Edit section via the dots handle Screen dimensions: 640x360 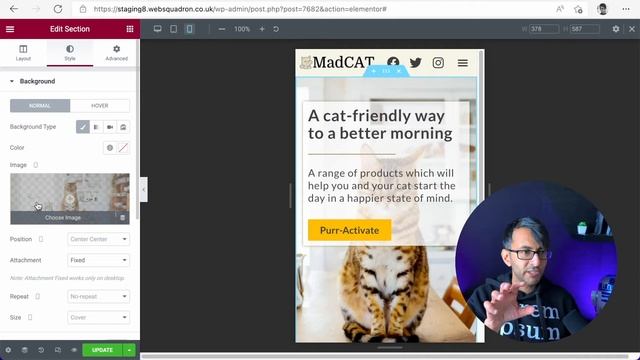point(386,71)
